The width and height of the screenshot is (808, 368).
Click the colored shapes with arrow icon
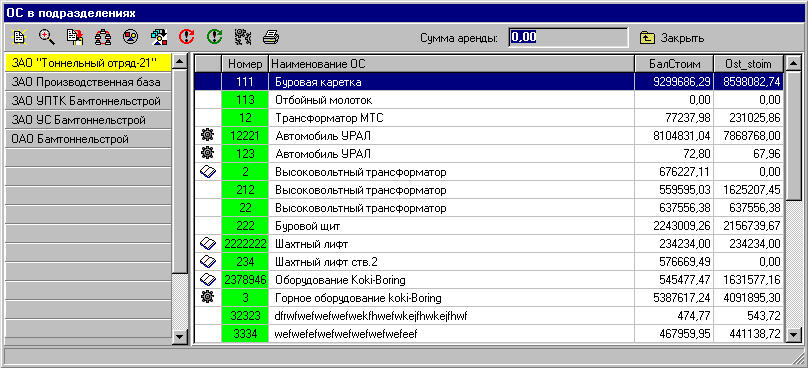[159, 37]
